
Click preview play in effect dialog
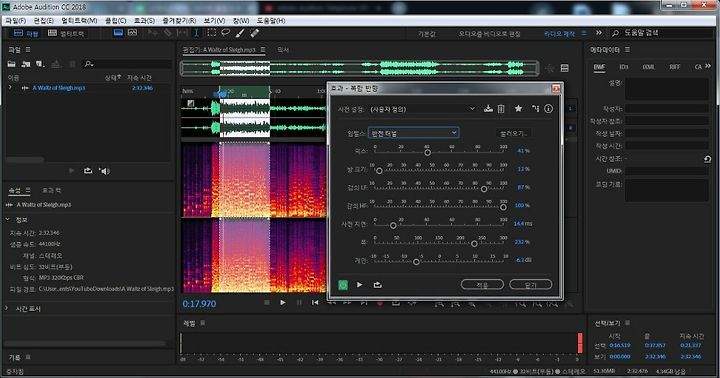pyautogui.click(x=360, y=285)
